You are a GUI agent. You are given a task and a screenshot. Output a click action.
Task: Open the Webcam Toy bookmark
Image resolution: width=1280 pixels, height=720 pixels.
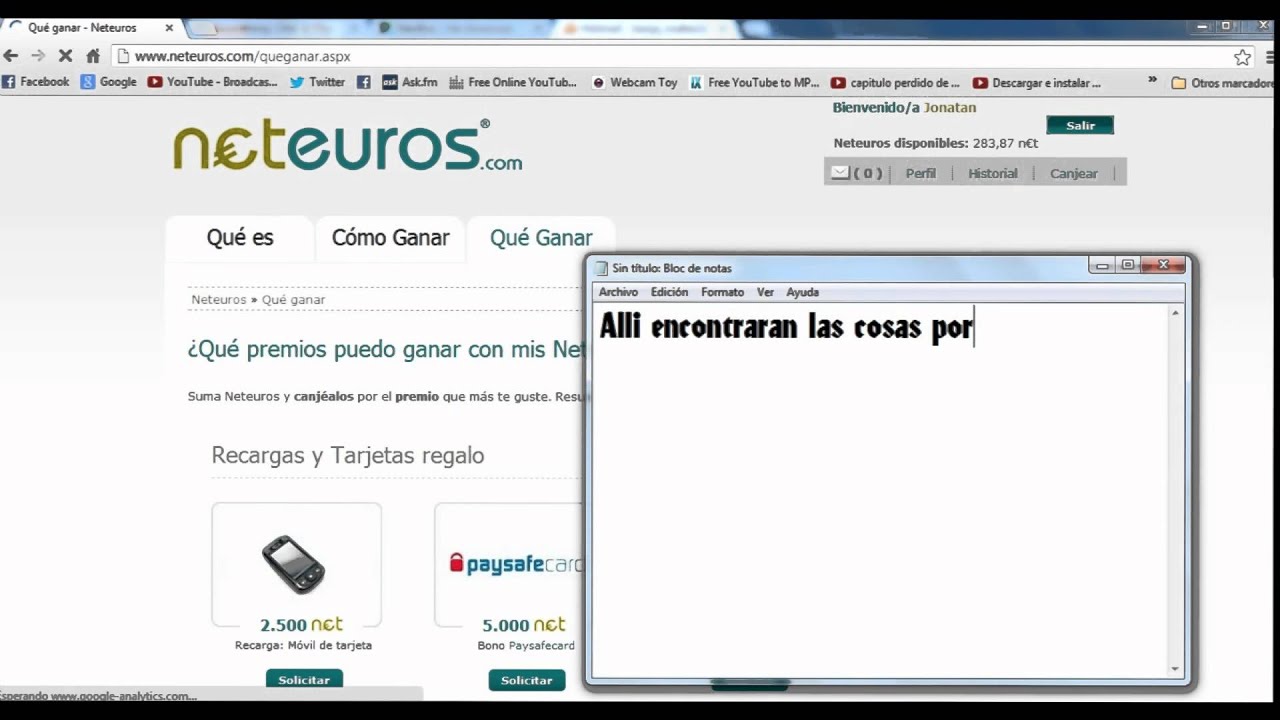coord(635,82)
